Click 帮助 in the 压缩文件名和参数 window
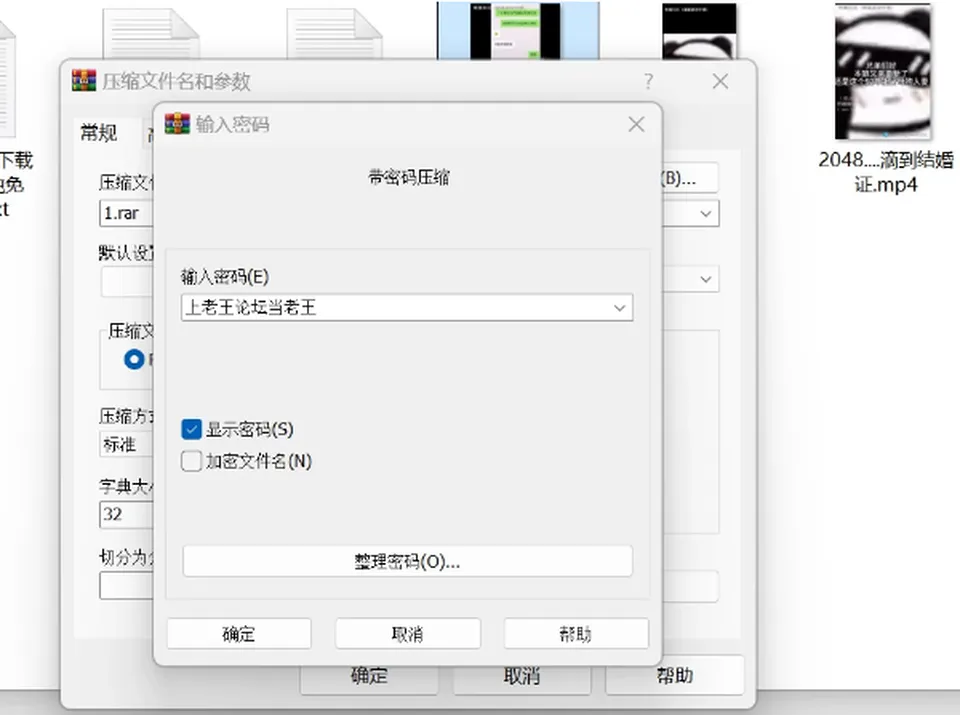This screenshot has height=715, width=960. (x=675, y=675)
